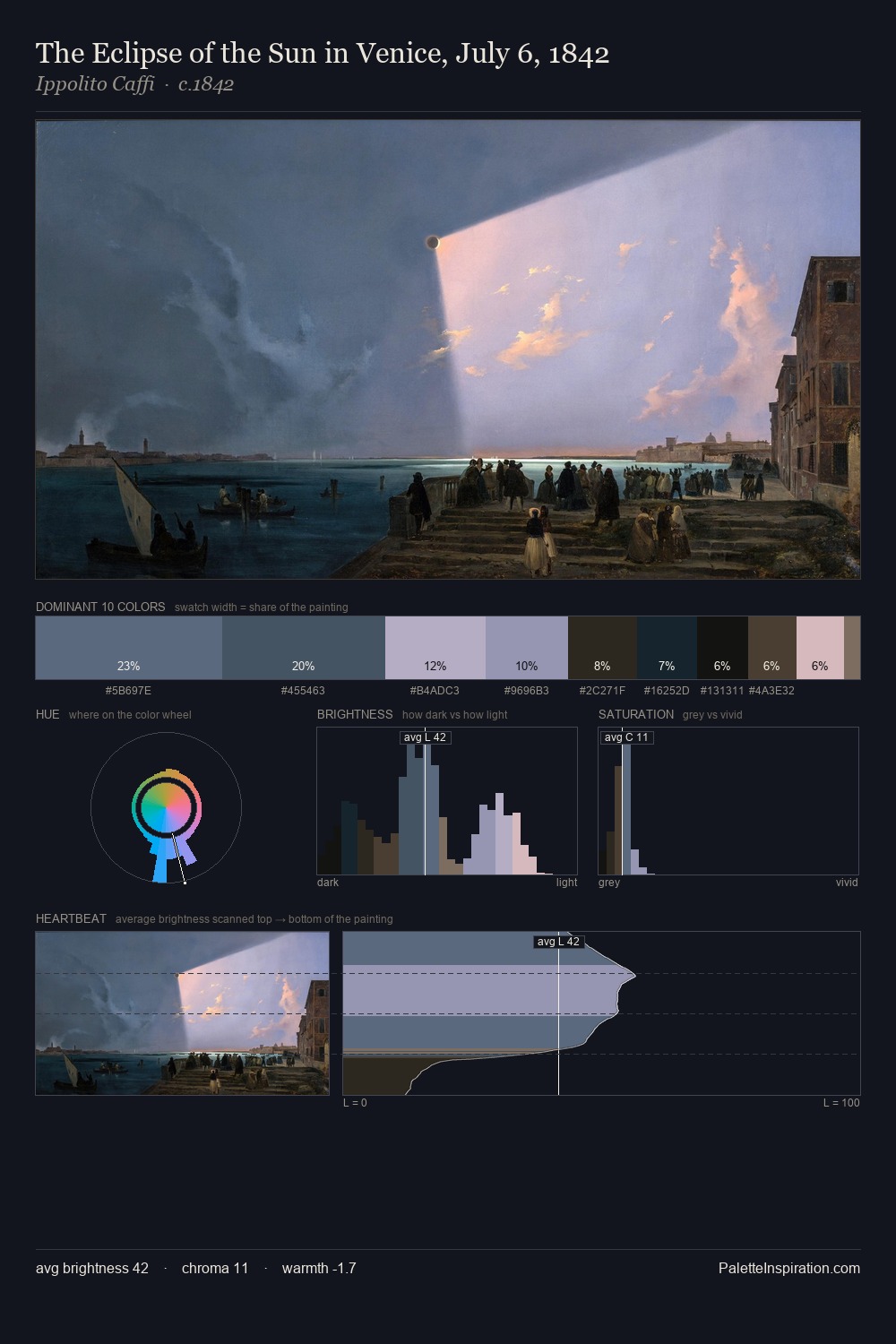896x1344 pixels.
Task: Click the artist line 'Ippolito Caffi · c.1842'
Action: click(x=134, y=84)
